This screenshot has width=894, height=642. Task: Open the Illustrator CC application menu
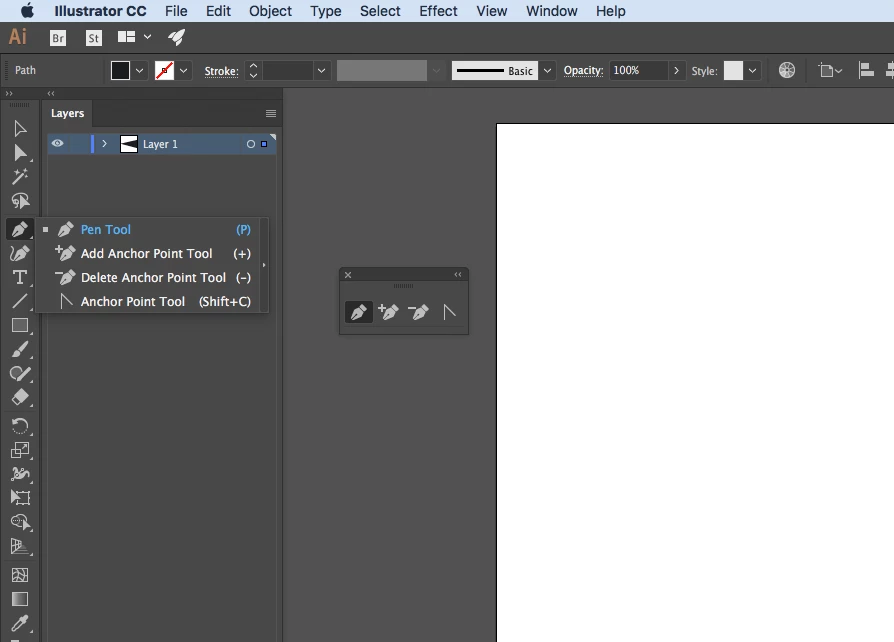(x=100, y=11)
